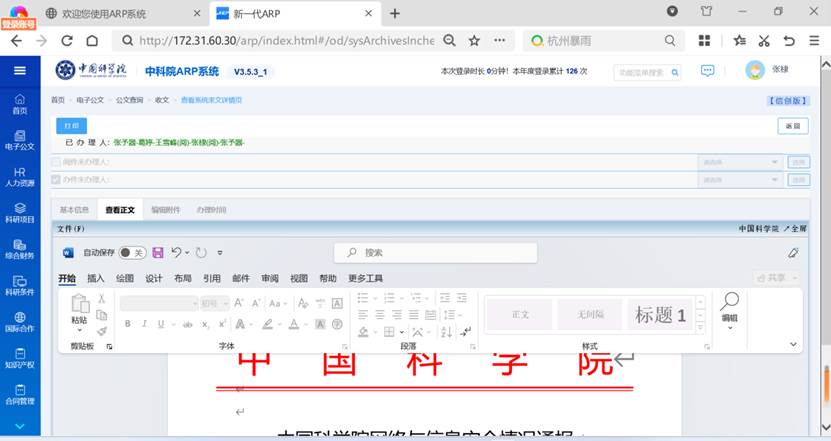
Task: Open 综合财务 in the left sidebar
Action: (19, 250)
